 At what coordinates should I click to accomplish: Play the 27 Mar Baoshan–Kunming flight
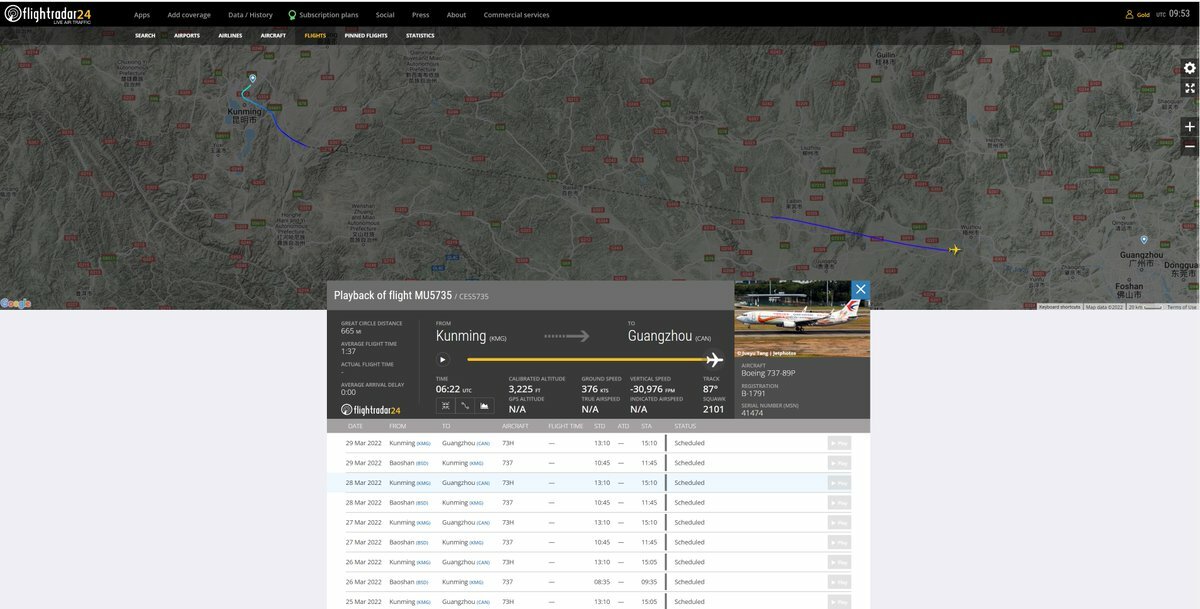pos(839,542)
